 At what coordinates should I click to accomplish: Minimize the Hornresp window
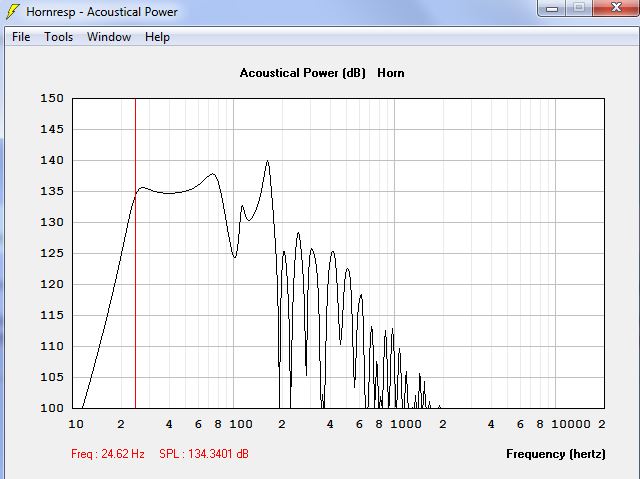(552, 7)
